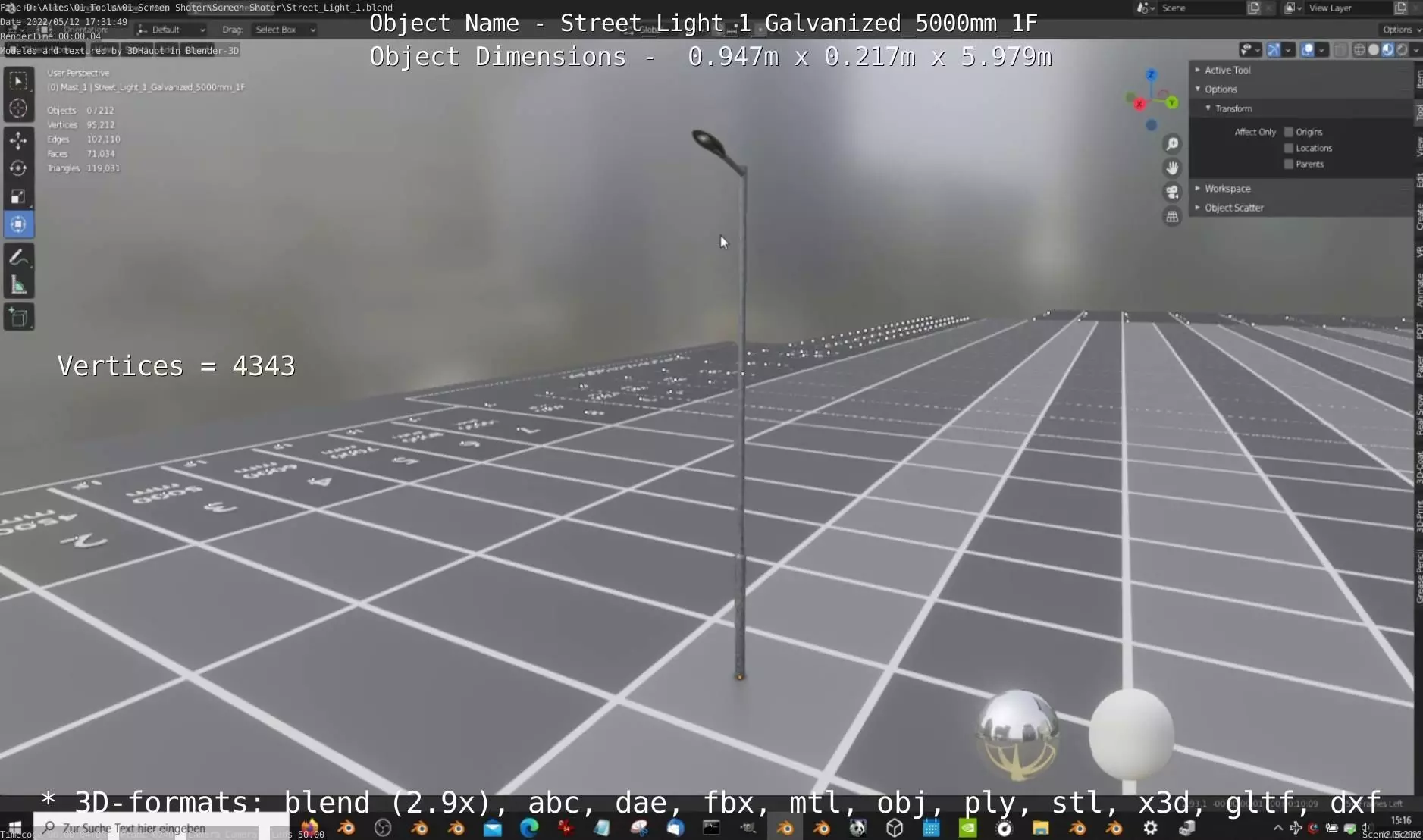Image resolution: width=1423 pixels, height=840 pixels.
Task: Click the new scene copy icon
Action: tap(1254, 8)
